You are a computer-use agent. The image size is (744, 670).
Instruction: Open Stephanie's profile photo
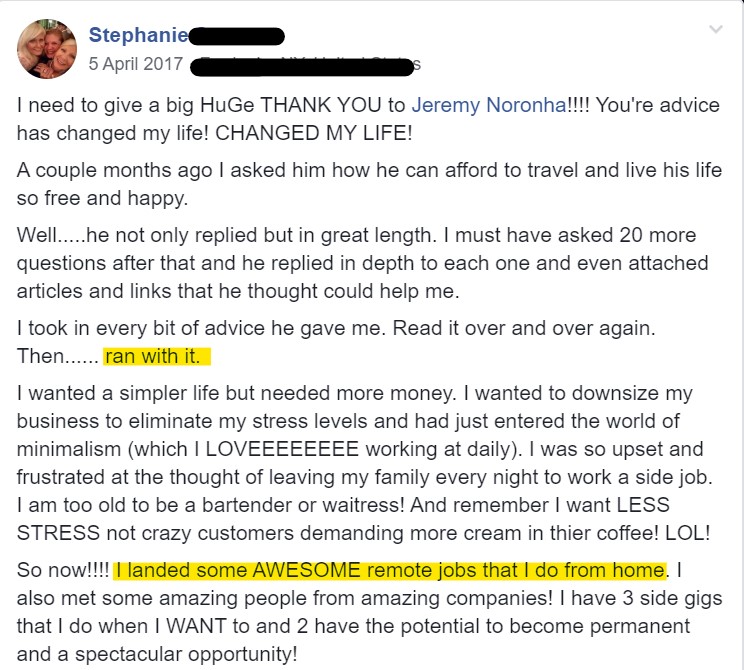tap(47, 49)
